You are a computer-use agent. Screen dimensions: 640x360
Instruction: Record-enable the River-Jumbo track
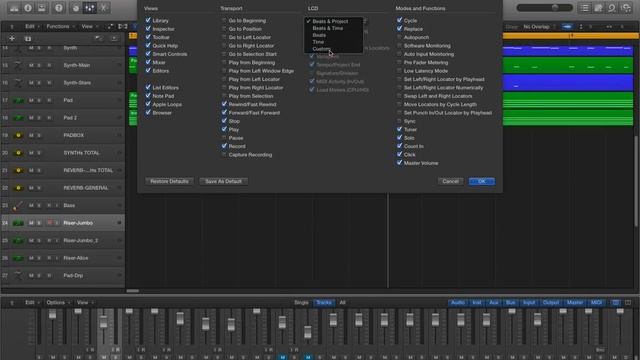coord(49,223)
